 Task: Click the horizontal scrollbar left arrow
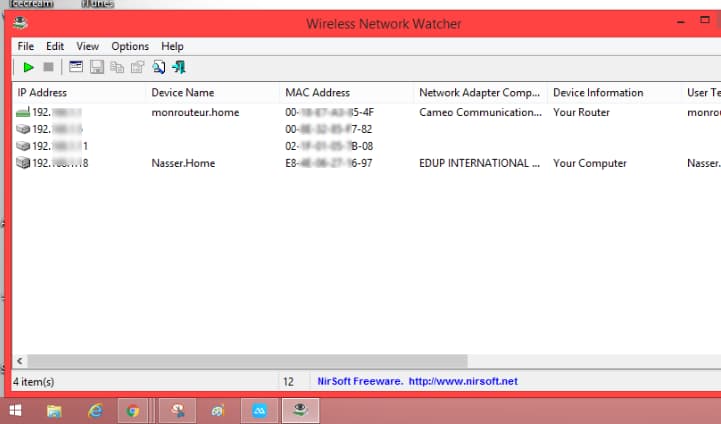click(20, 361)
